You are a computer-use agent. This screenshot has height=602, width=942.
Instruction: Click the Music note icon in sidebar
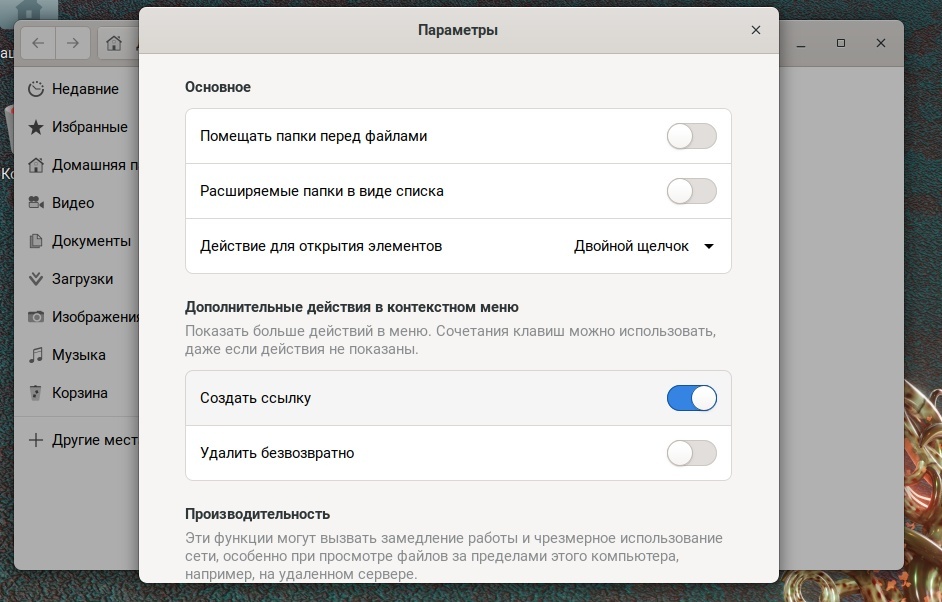pyautogui.click(x=36, y=355)
